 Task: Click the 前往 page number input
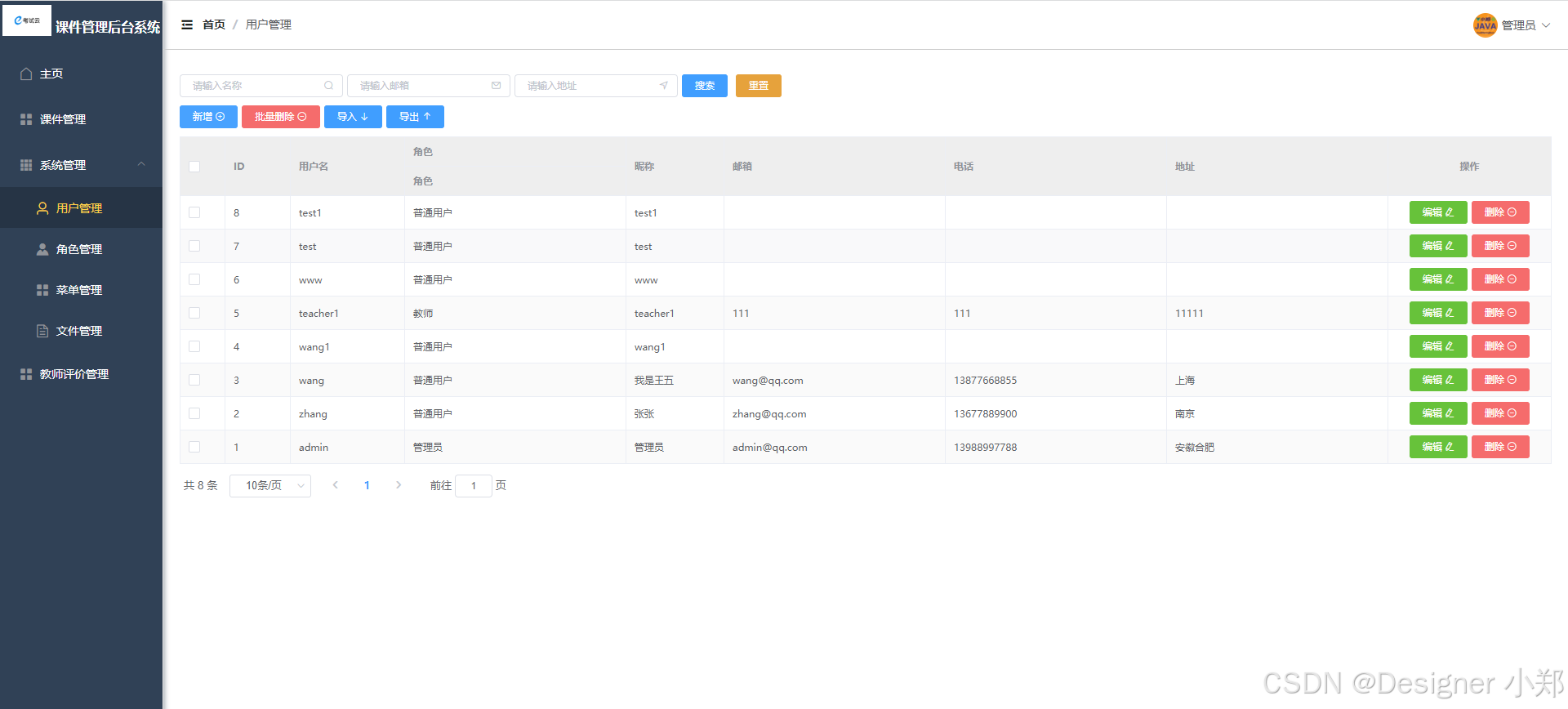pyautogui.click(x=474, y=485)
